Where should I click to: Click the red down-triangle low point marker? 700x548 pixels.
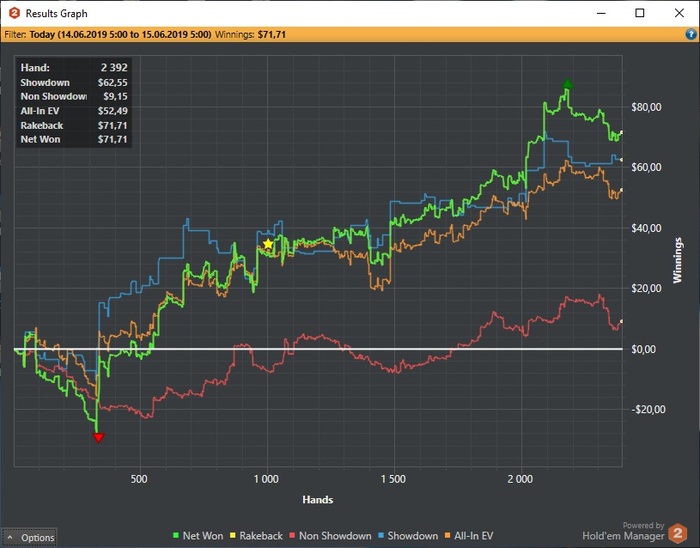coord(98,437)
